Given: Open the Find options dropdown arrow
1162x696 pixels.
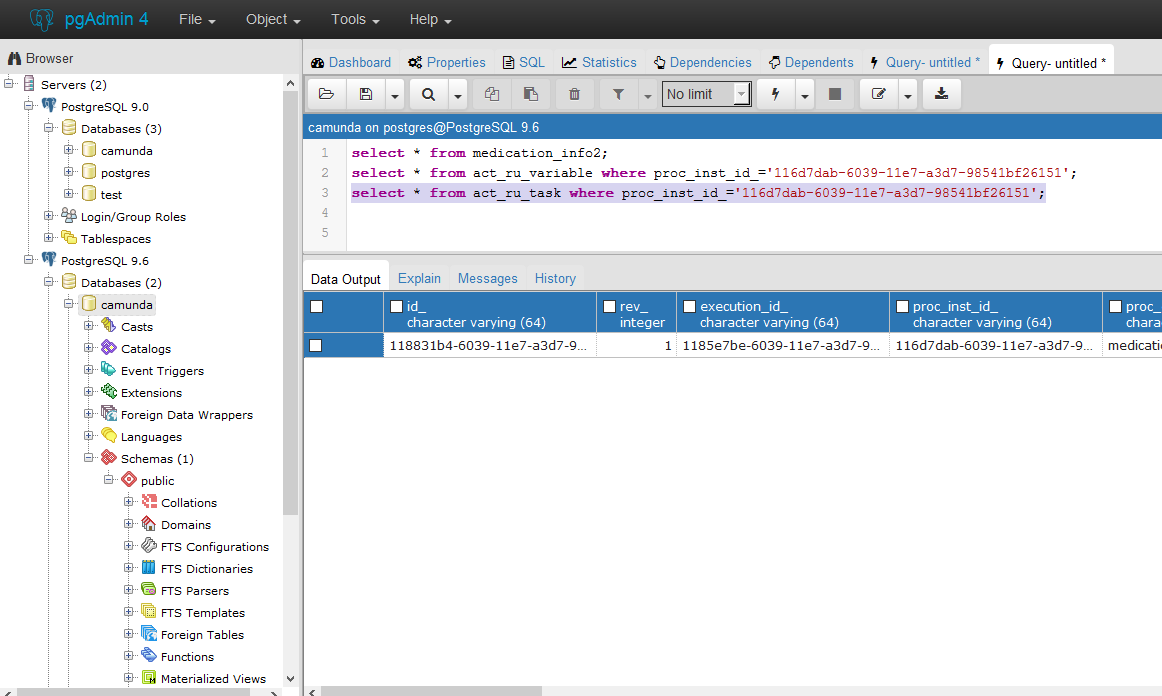Looking at the screenshot, I should click(x=457, y=95).
